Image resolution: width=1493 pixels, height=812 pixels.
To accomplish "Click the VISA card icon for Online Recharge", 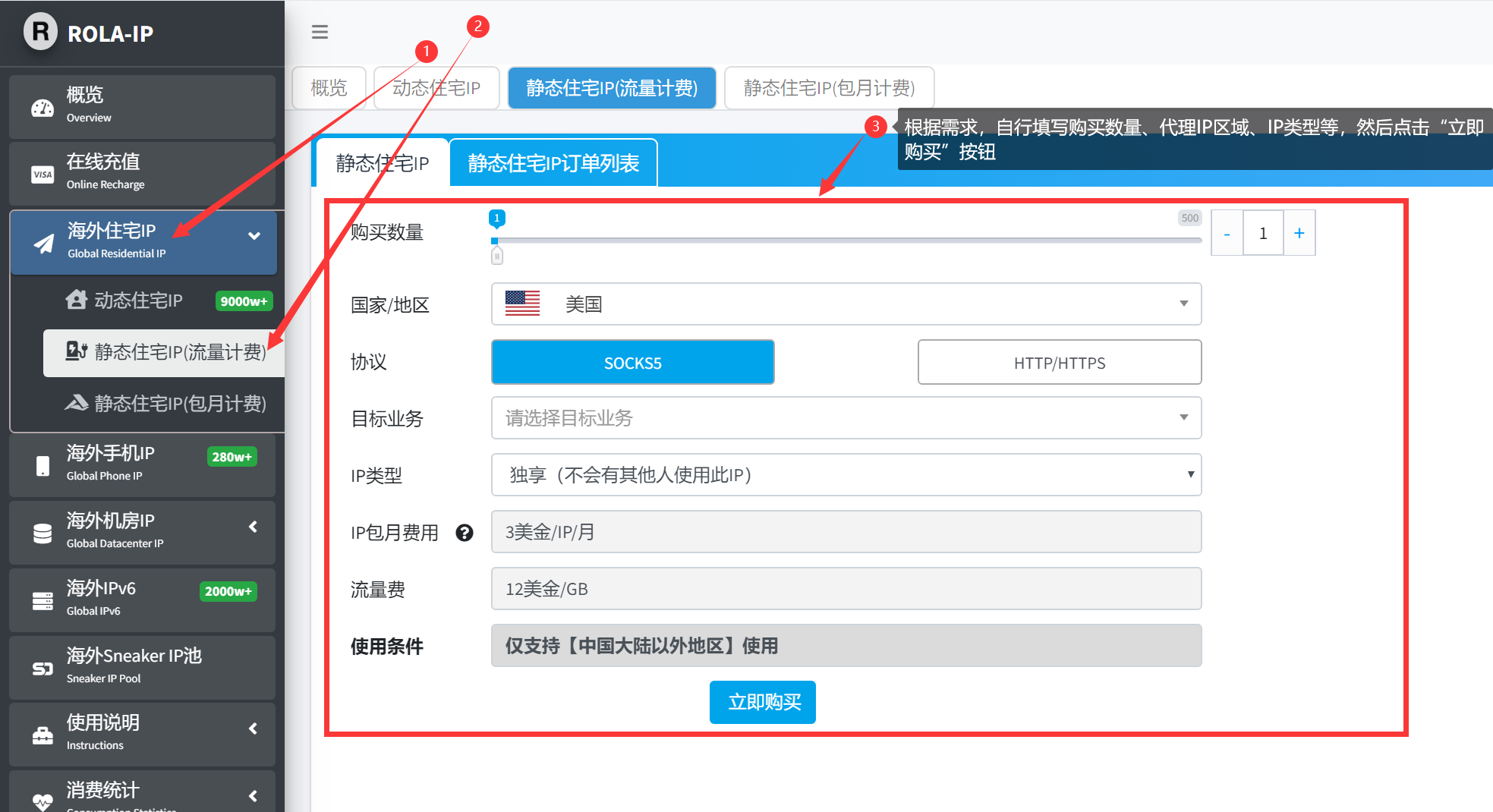I will pyautogui.click(x=43, y=175).
